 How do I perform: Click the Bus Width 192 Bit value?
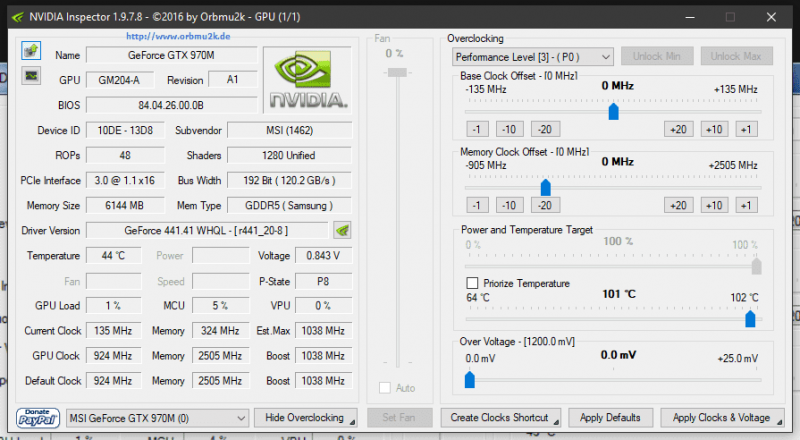[x=289, y=180]
